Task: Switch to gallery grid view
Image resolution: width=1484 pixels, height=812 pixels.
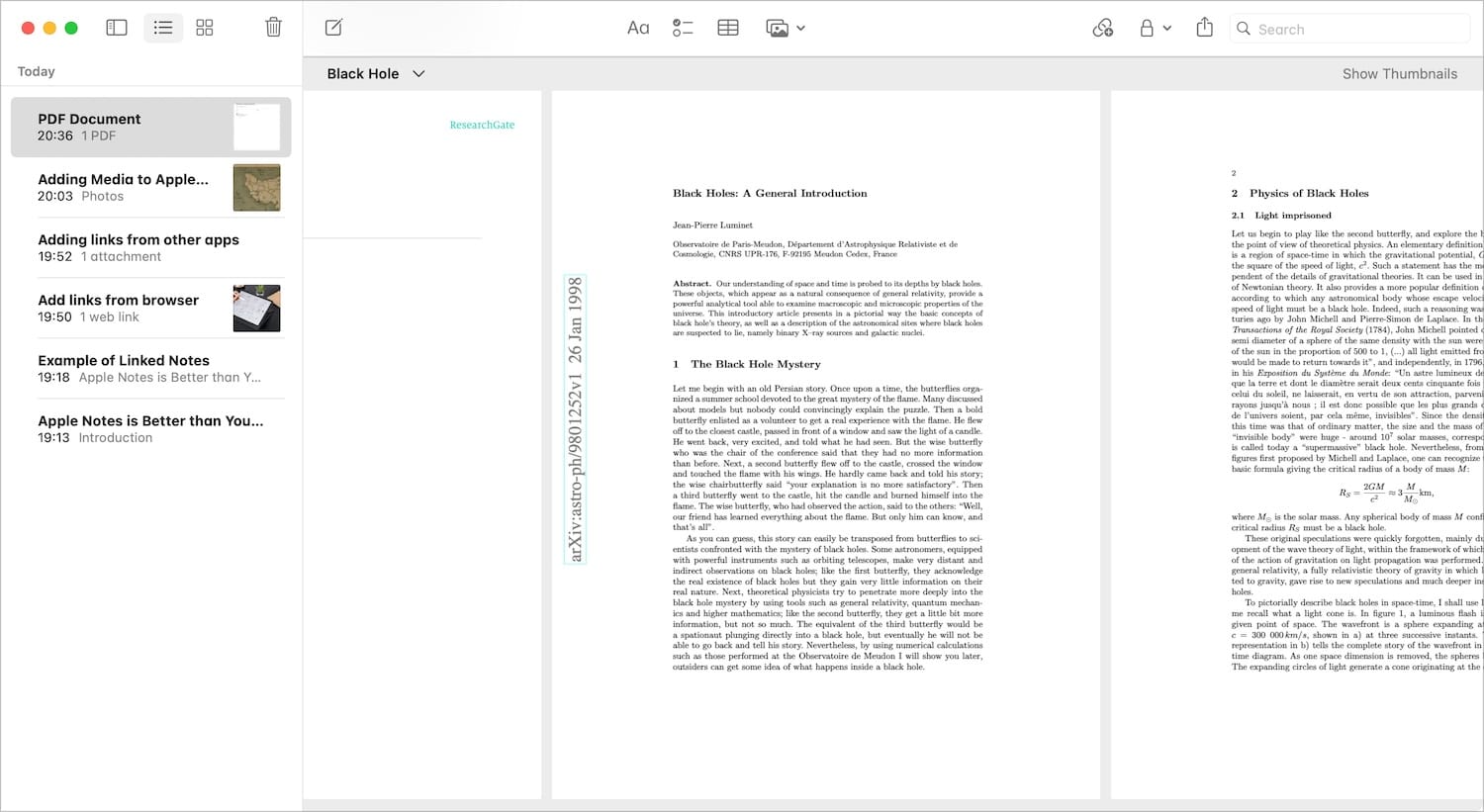Action: (x=205, y=28)
